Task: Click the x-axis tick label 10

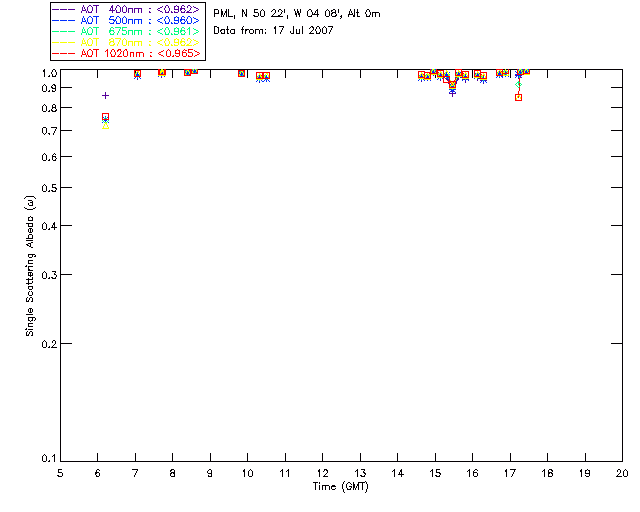Action: [247, 473]
